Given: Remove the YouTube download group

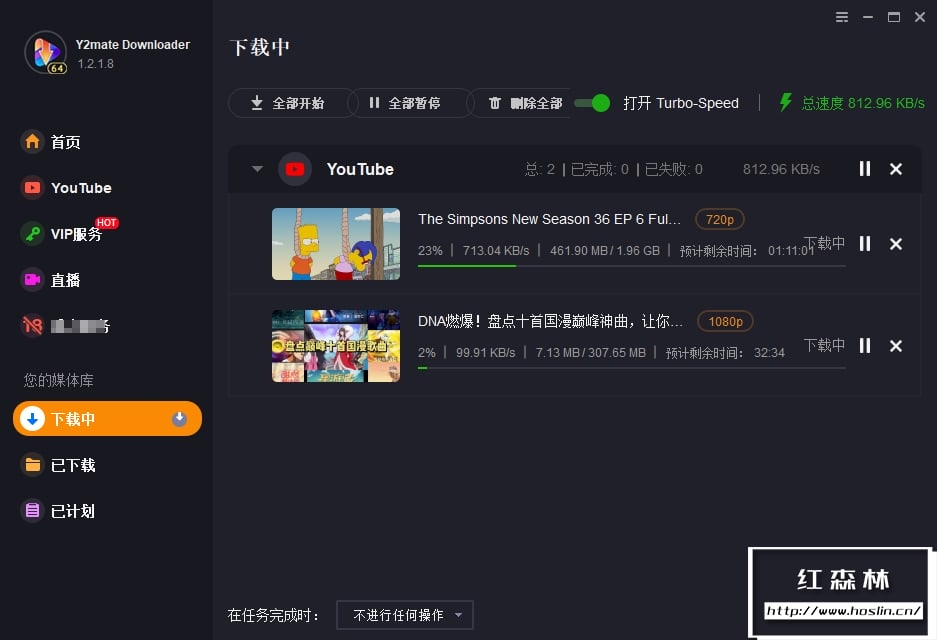Looking at the screenshot, I should (x=895, y=169).
